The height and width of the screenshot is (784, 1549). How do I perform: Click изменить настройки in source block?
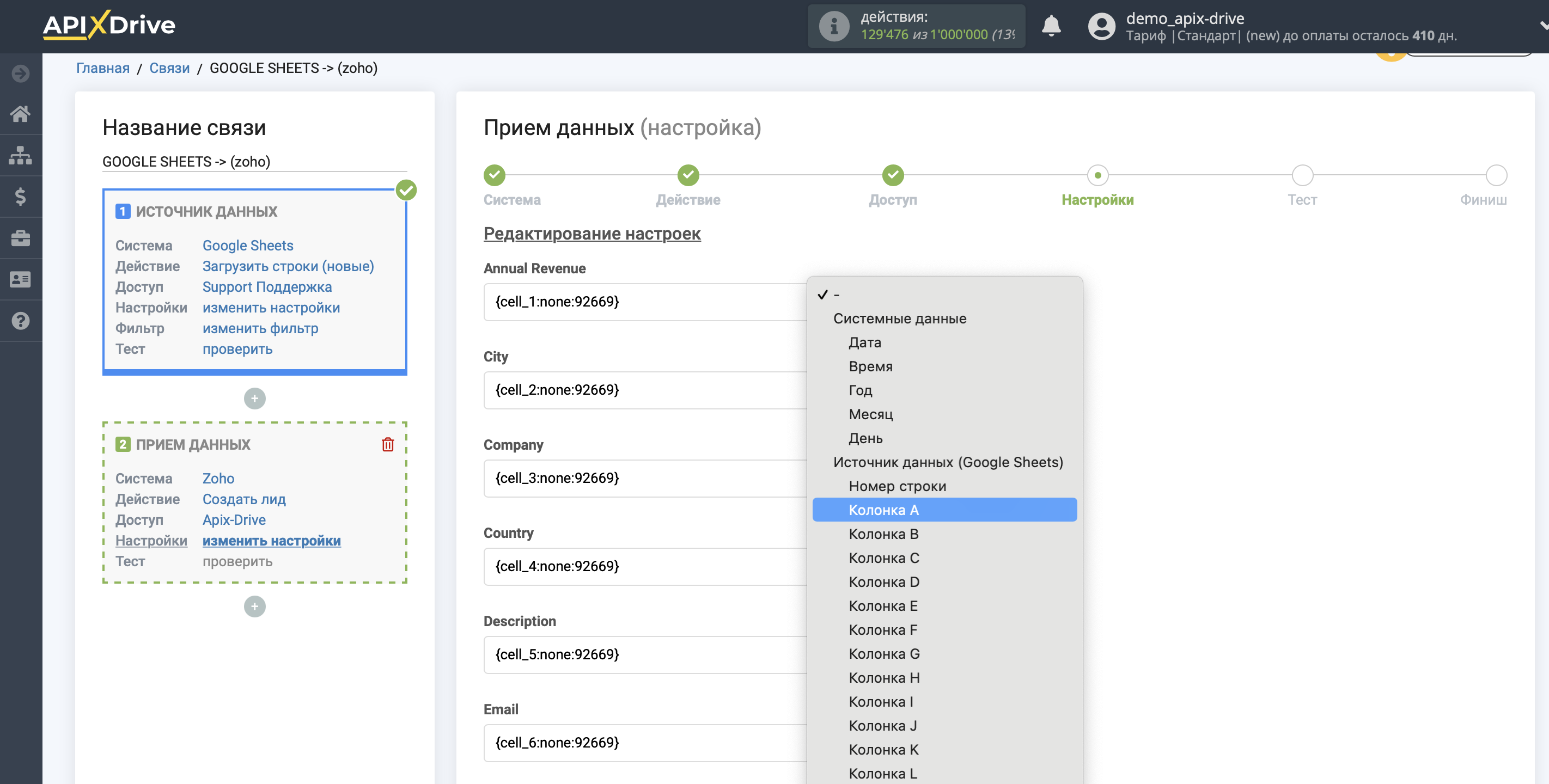click(x=271, y=307)
